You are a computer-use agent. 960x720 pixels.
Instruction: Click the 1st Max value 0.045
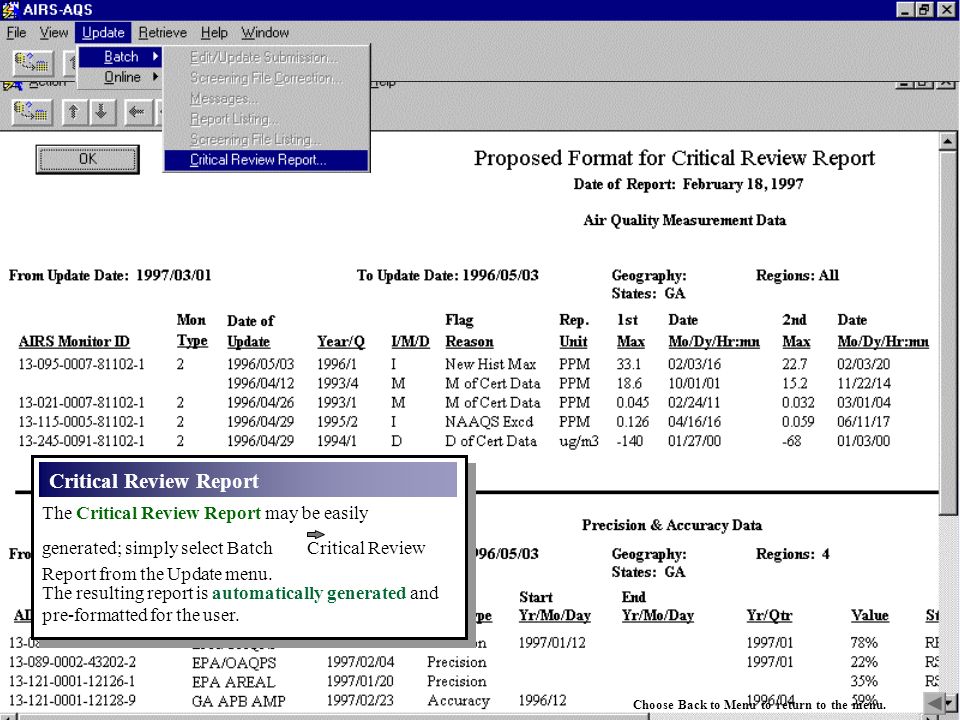pos(632,403)
